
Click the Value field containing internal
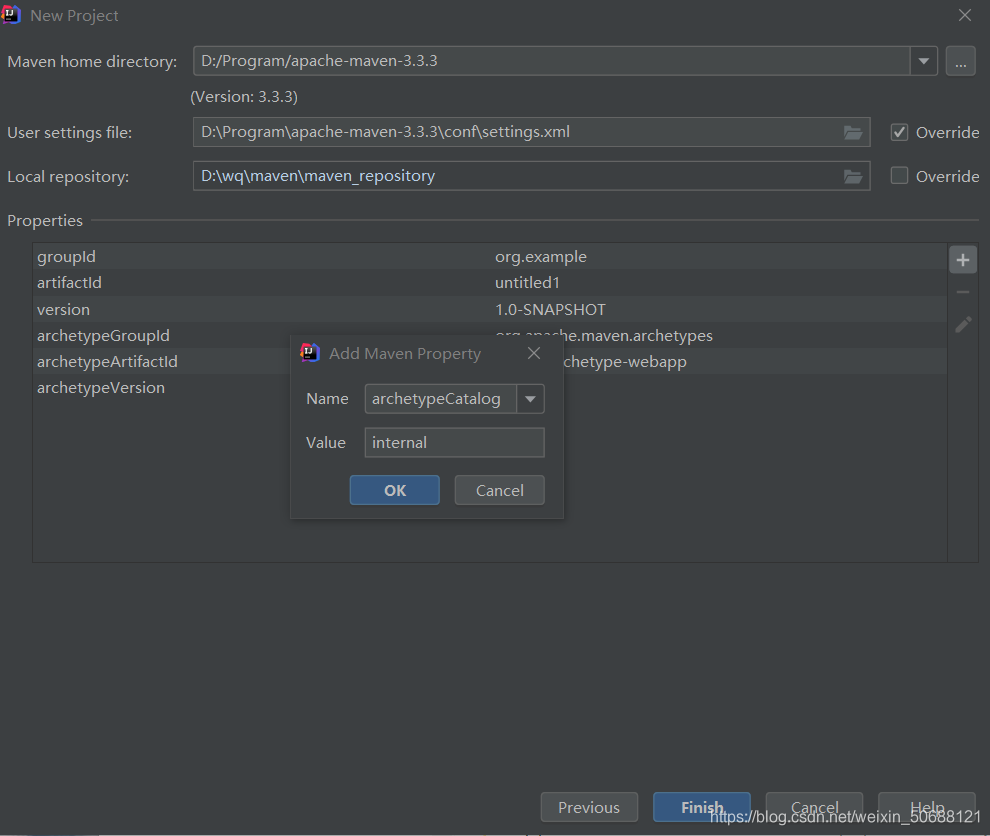point(455,443)
